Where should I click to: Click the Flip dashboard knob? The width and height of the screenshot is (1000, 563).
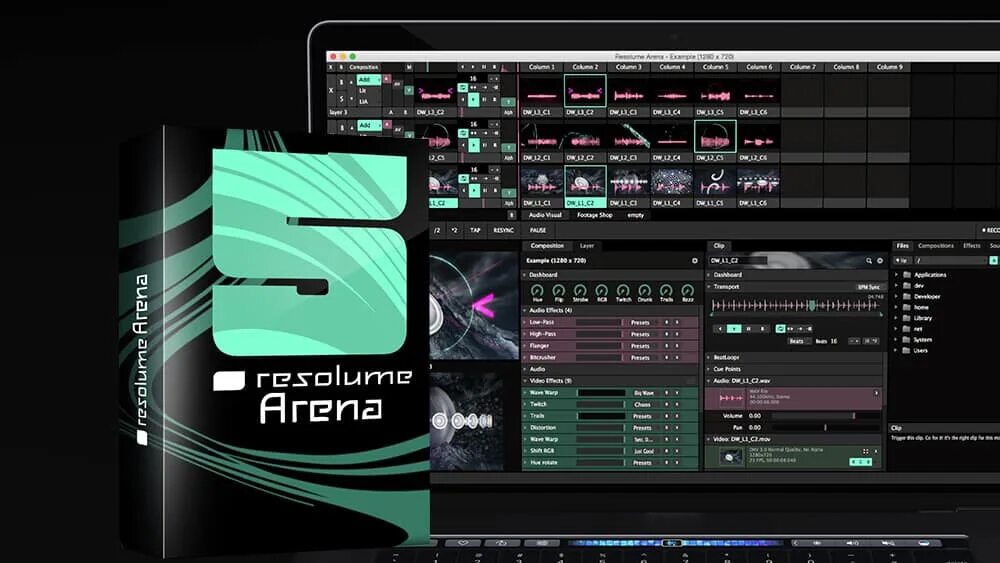[x=559, y=290]
